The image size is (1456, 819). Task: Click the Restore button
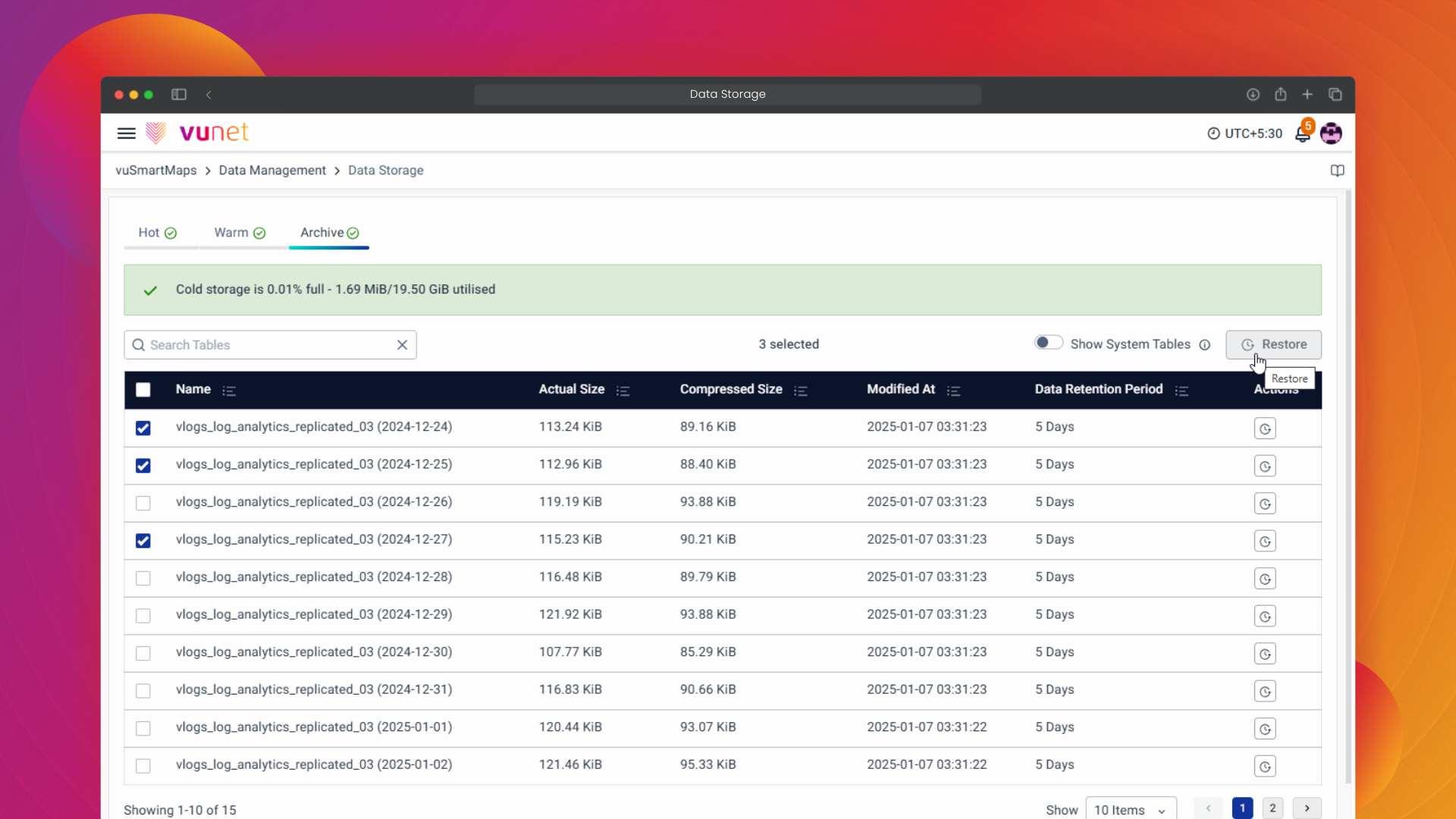pyautogui.click(x=1273, y=344)
